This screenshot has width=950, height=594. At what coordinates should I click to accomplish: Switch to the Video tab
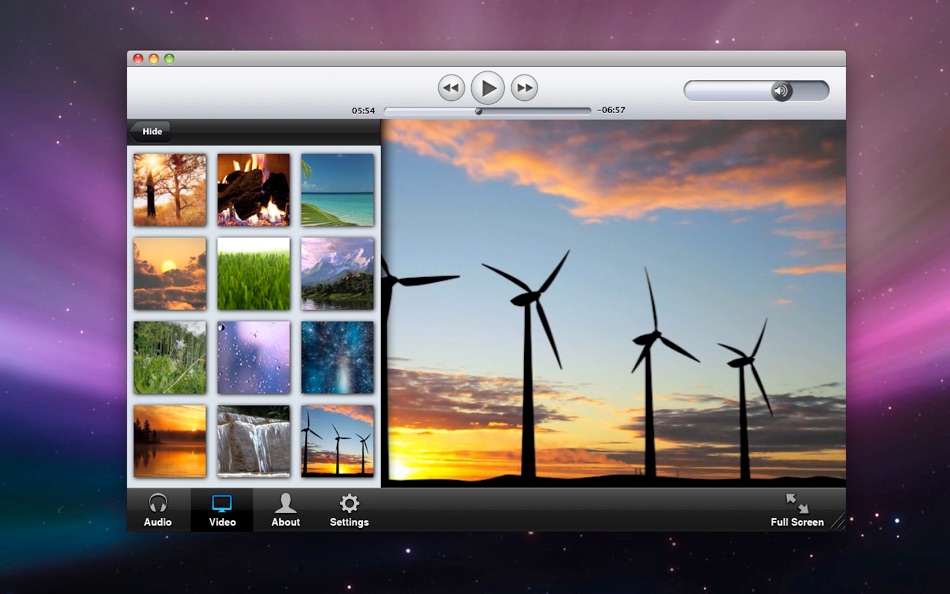[222, 510]
